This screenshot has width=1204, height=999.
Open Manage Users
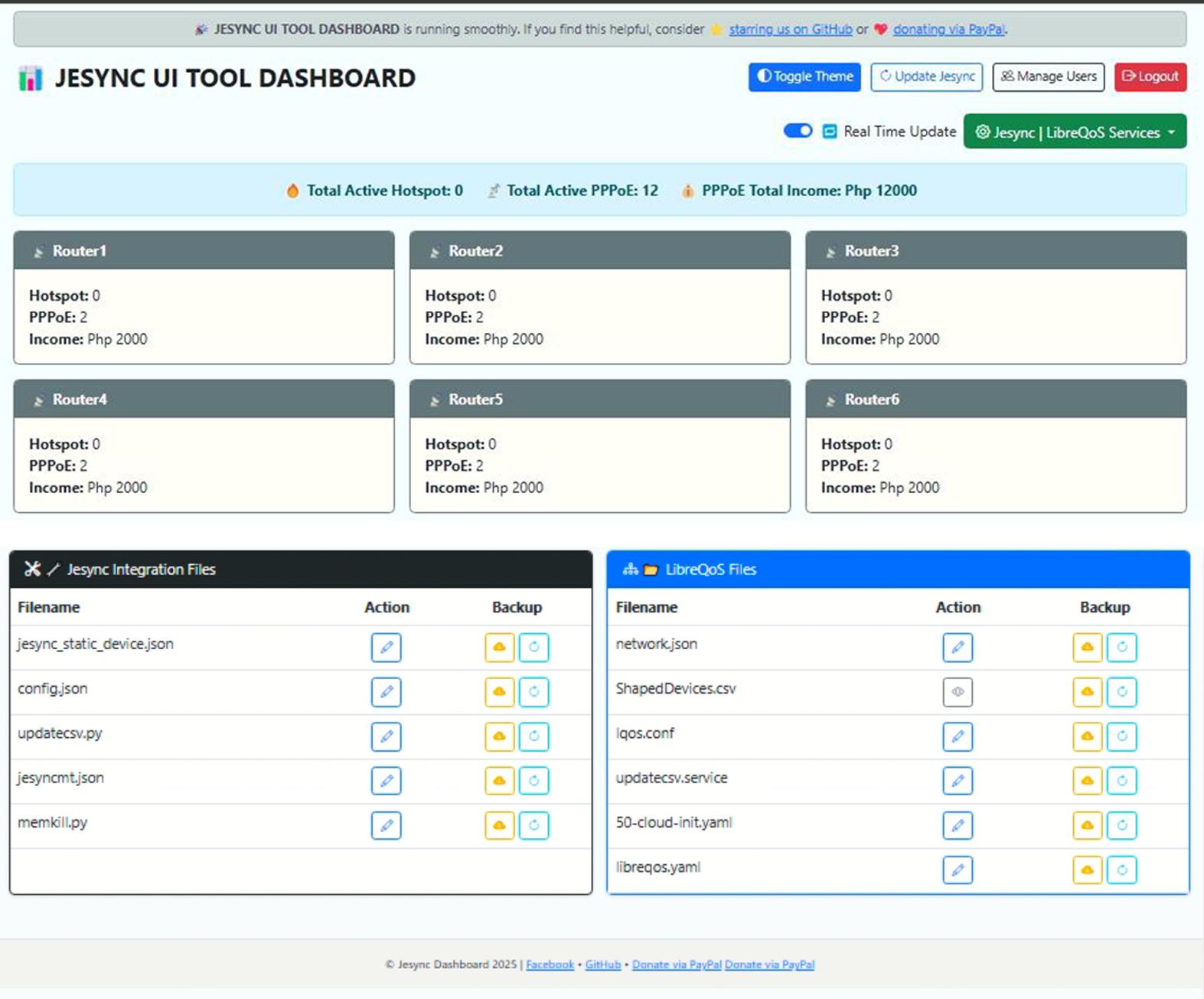[x=1049, y=77]
